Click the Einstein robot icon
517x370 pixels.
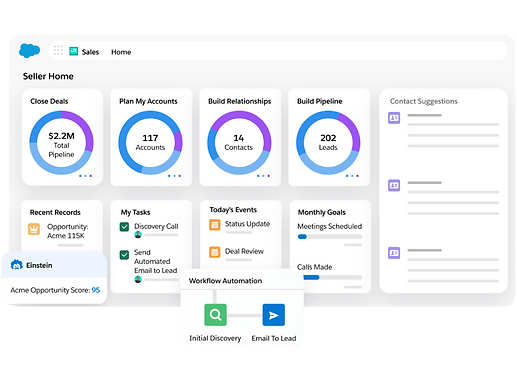(16, 265)
